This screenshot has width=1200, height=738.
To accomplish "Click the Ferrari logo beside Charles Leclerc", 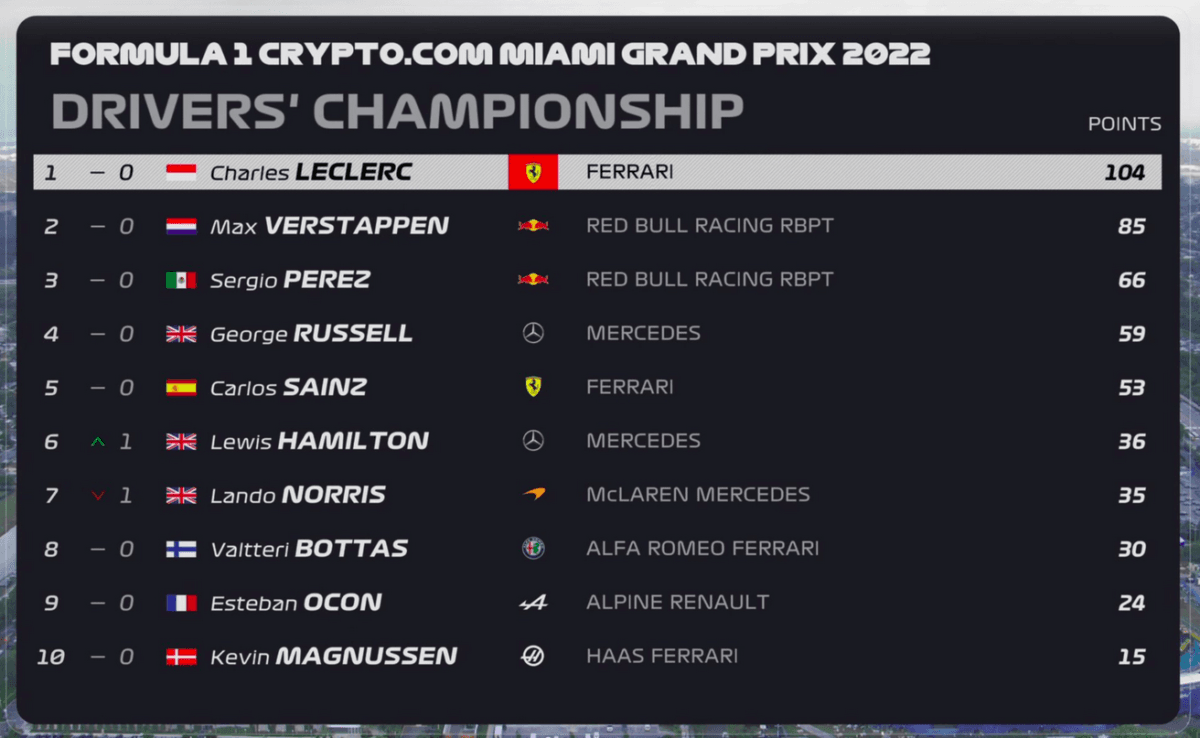I will click(533, 172).
